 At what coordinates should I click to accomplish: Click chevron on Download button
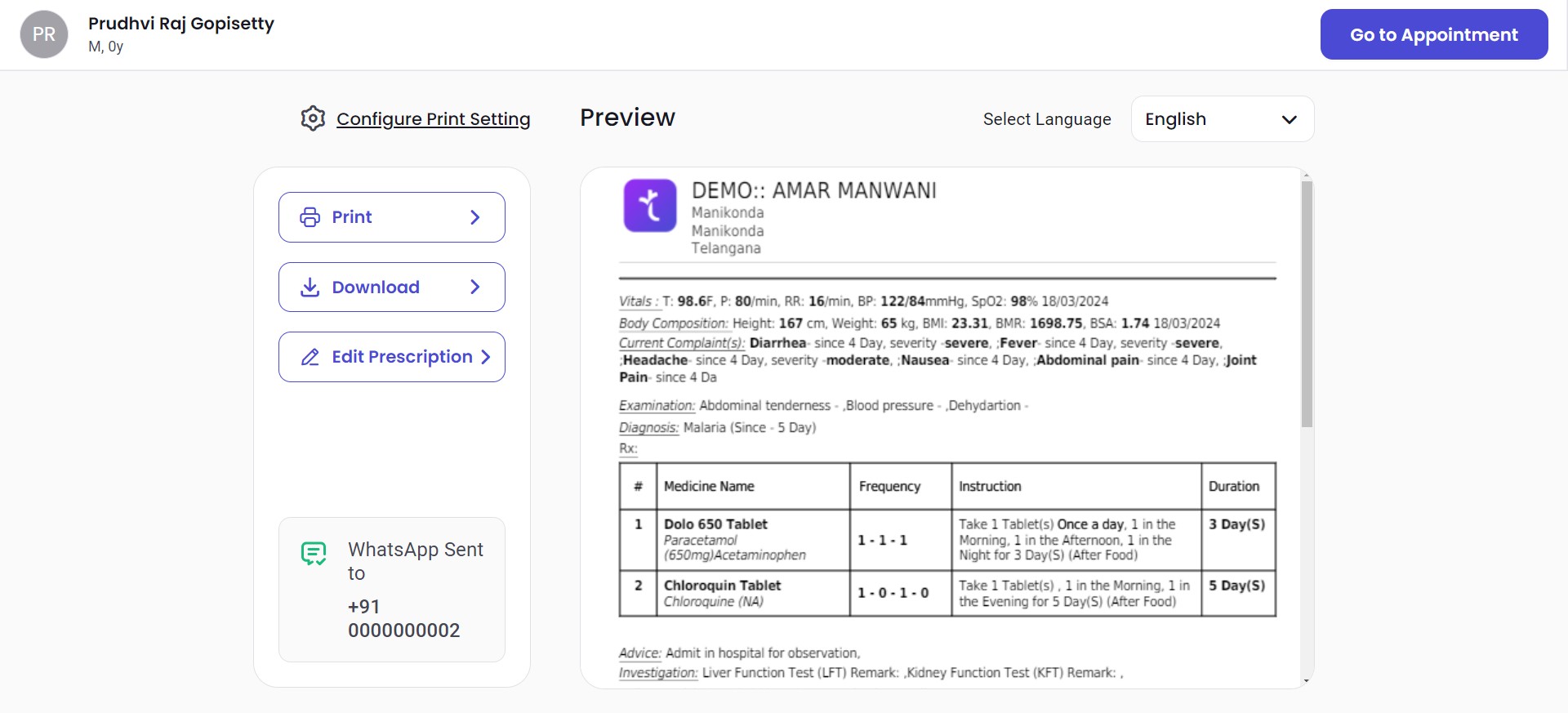475,287
